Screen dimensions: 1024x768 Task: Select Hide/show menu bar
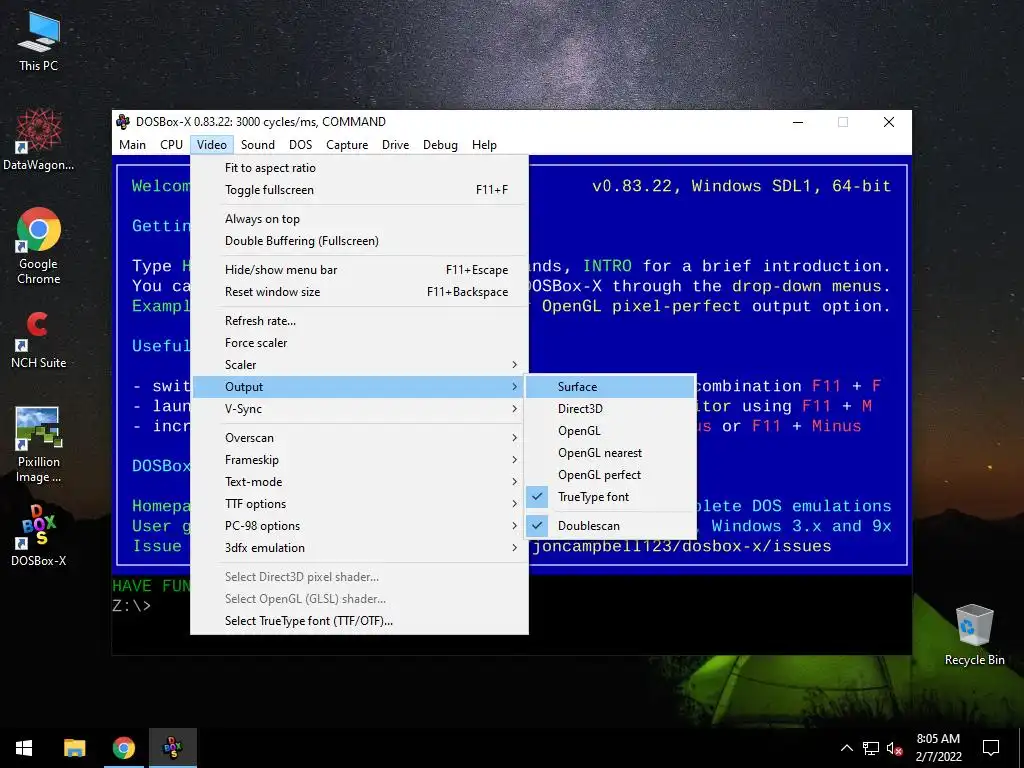[x=359, y=270]
